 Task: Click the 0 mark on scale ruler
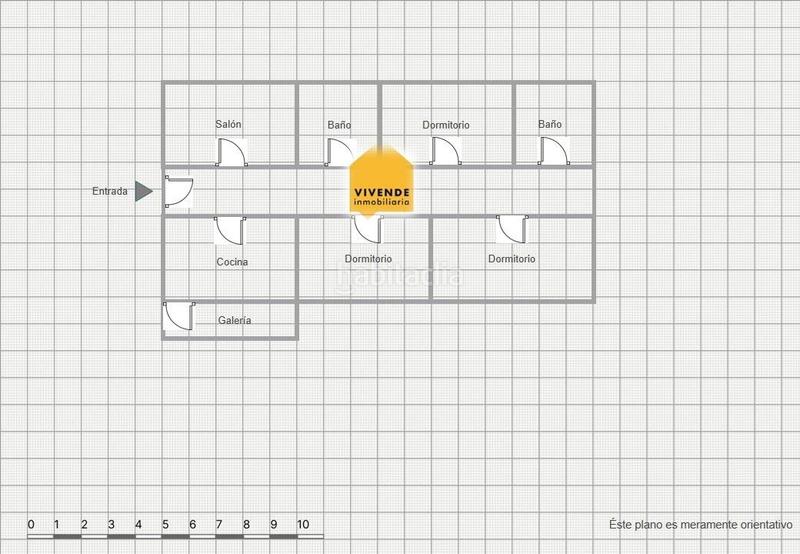31,524
